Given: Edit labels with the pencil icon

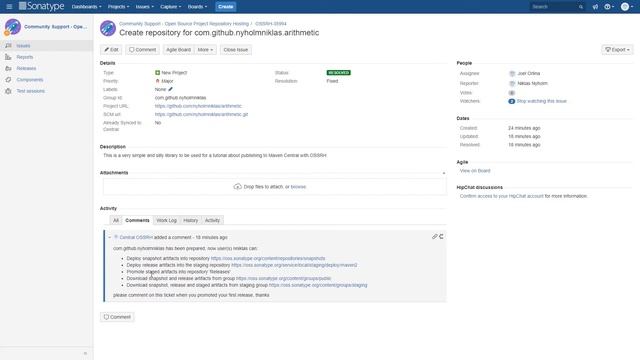Looking at the screenshot, I should (x=171, y=89).
